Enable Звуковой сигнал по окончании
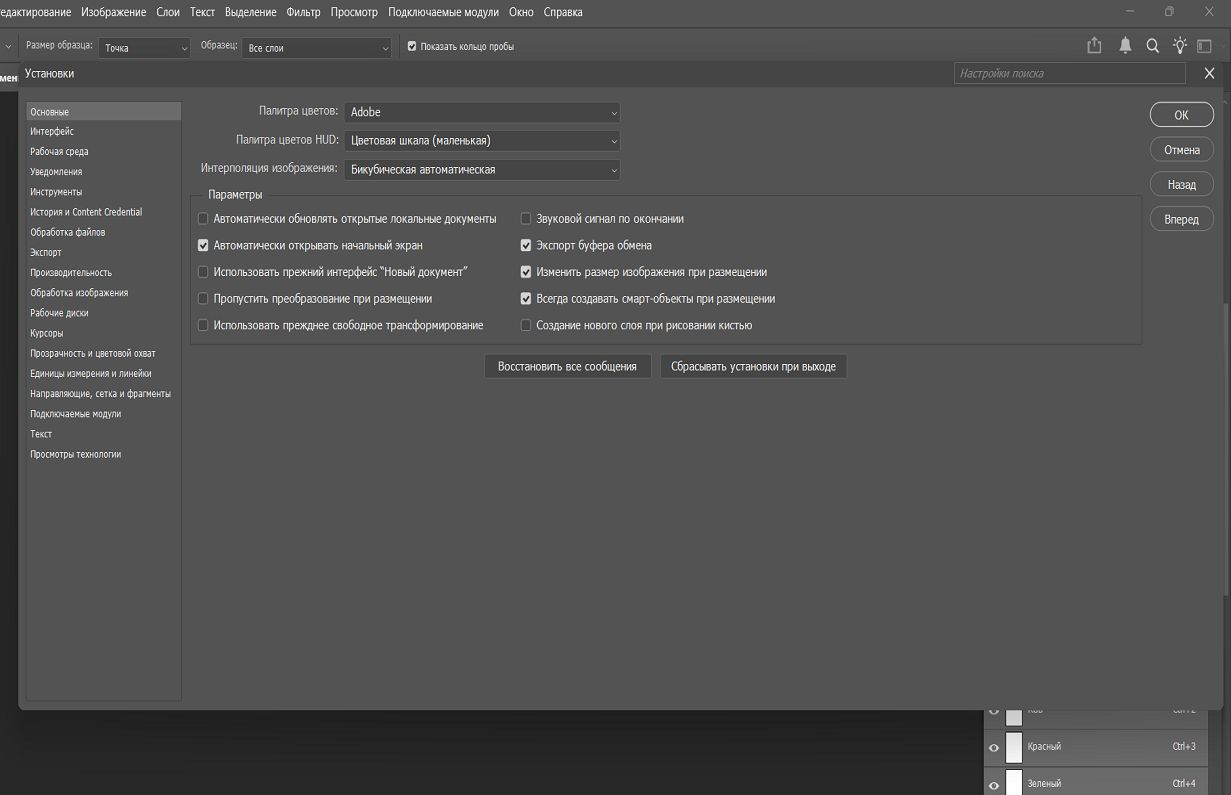Image resolution: width=1231 pixels, height=795 pixels. [526, 218]
